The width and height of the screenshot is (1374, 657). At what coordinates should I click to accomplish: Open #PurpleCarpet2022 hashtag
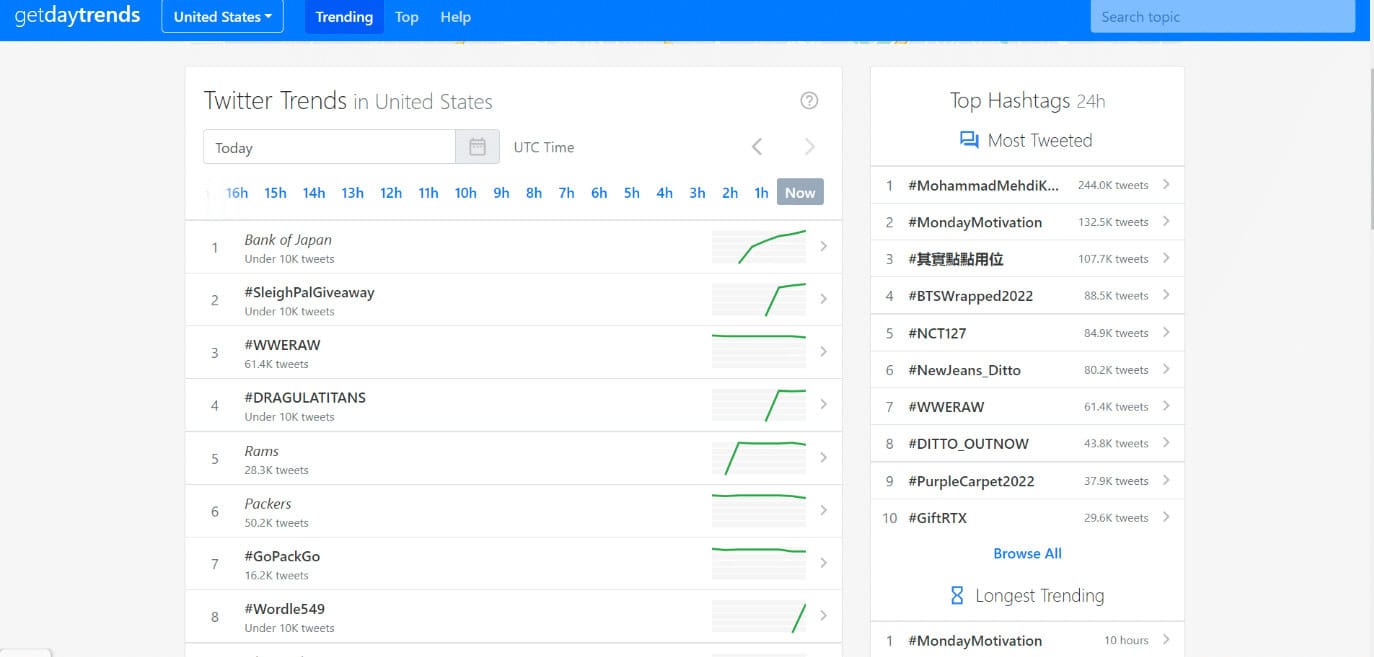(x=971, y=481)
